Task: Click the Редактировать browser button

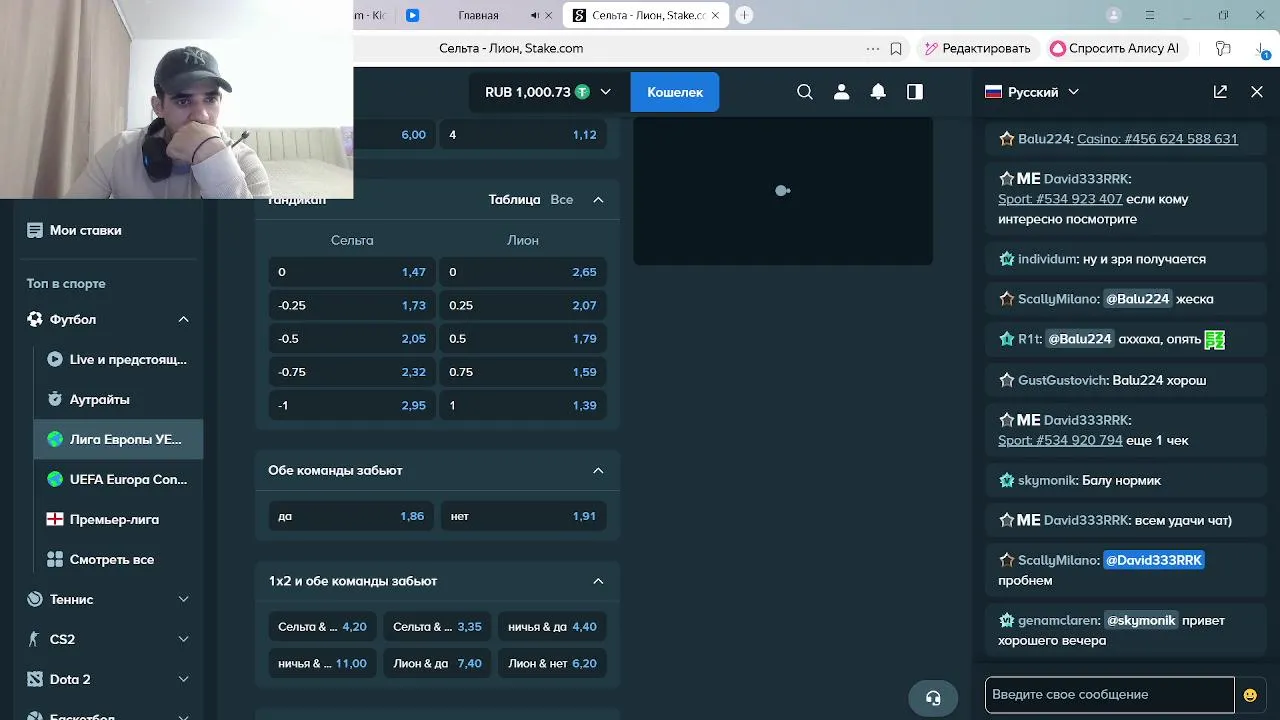Action: click(x=977, y=48)
